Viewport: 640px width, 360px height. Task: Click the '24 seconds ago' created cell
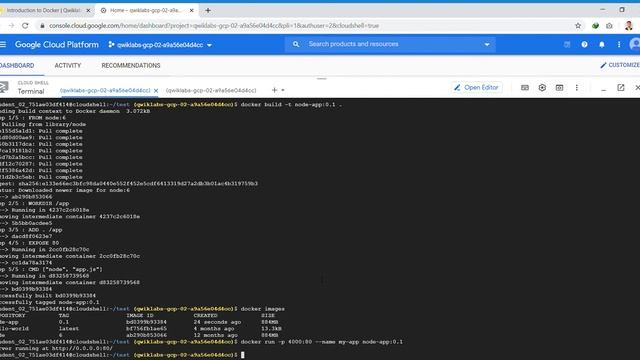click(x=217, y=322)
